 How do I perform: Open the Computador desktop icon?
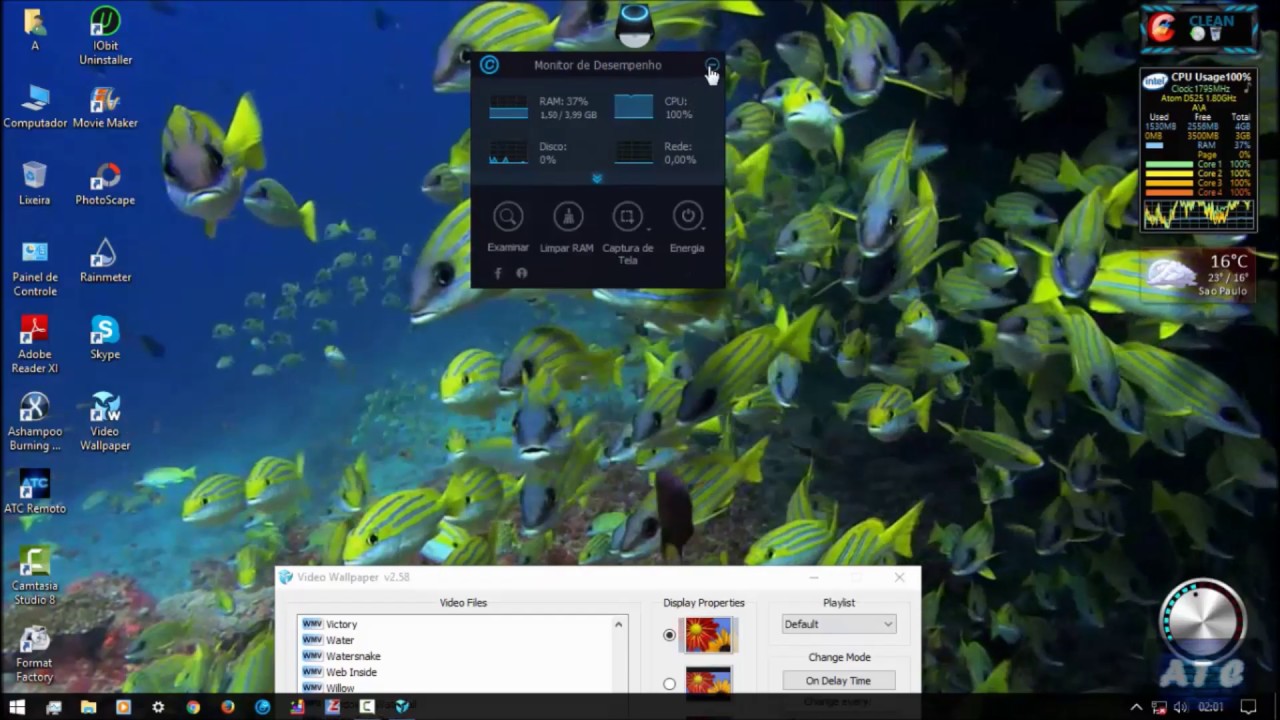[x=35, y=107]
